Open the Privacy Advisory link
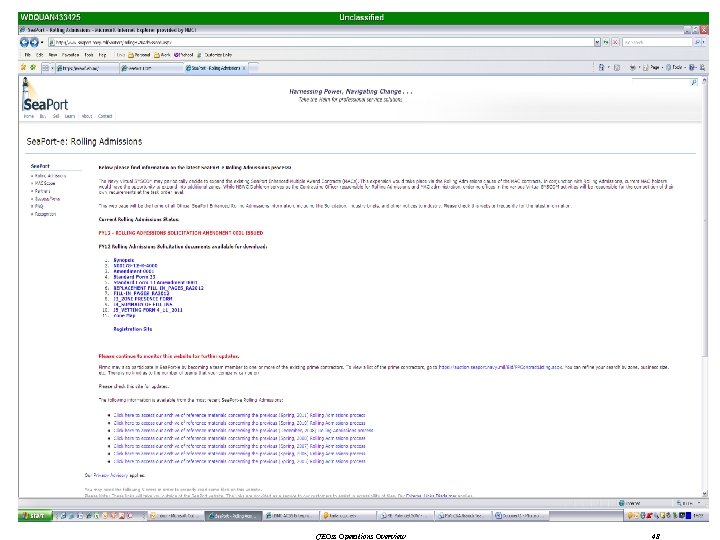 point(110,475)
